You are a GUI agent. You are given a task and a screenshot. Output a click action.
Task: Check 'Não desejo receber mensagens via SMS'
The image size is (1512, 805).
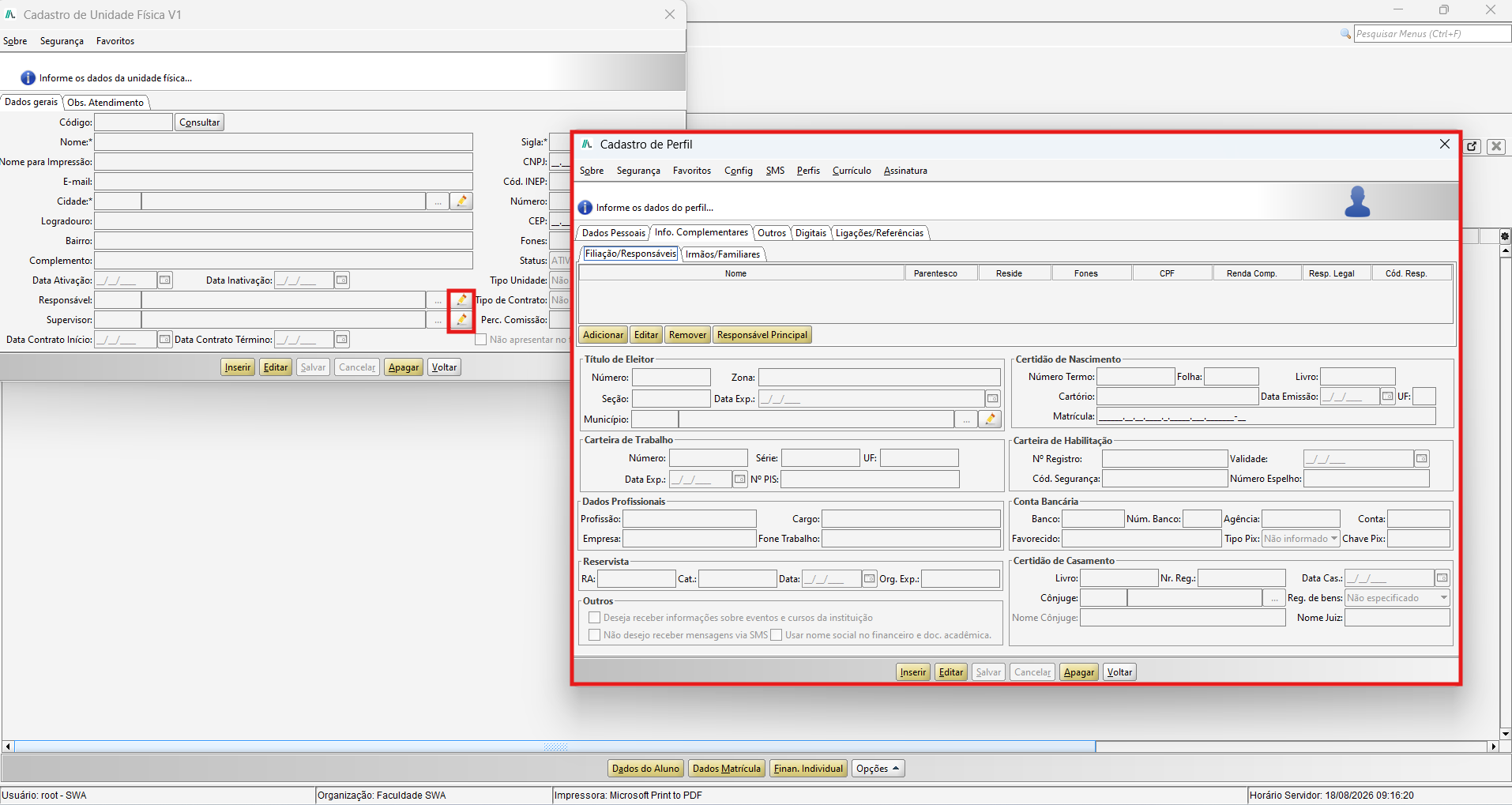[x=595, y=635]
